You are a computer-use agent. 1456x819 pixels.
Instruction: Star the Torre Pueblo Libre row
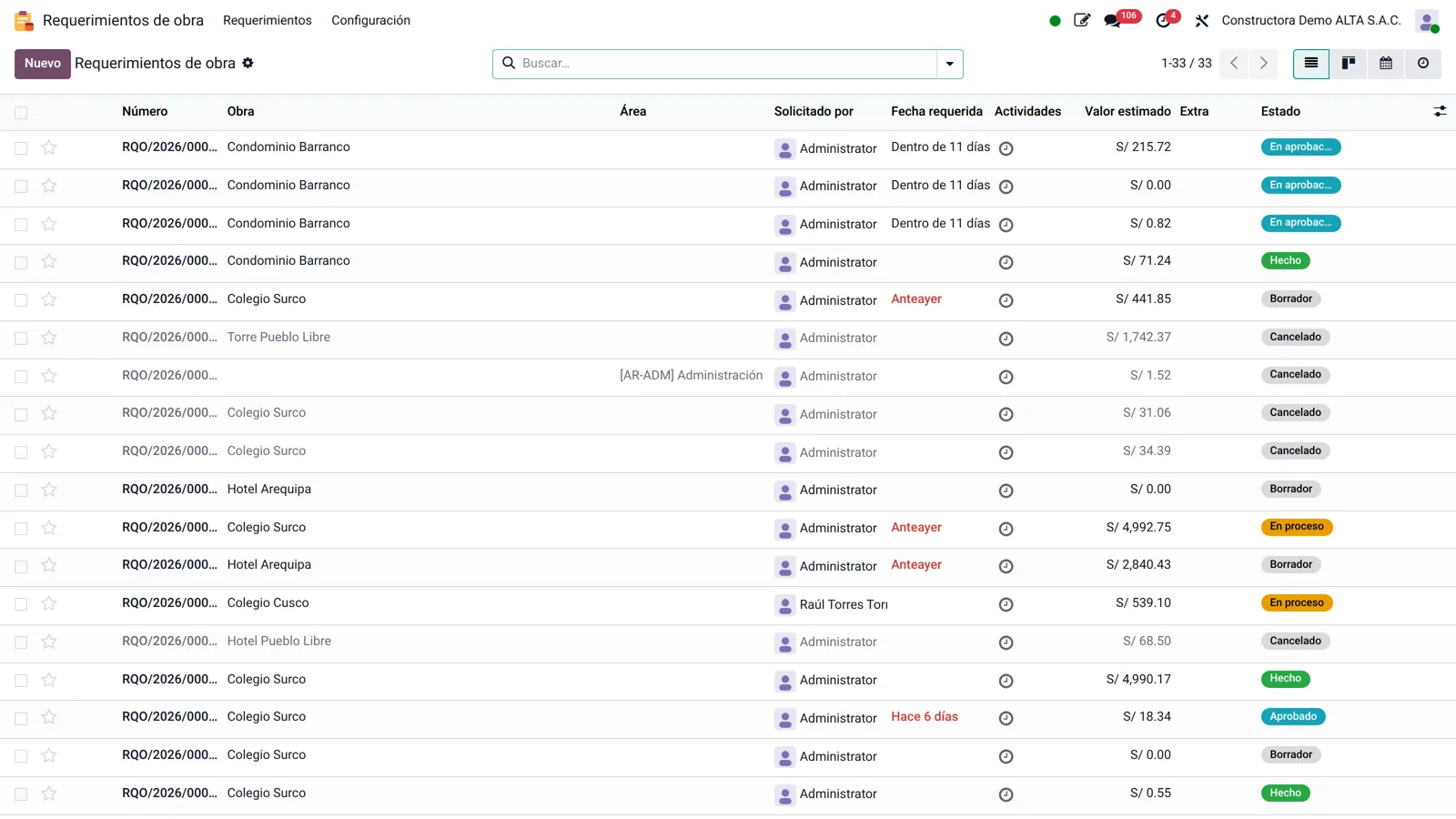pos(49,338)
